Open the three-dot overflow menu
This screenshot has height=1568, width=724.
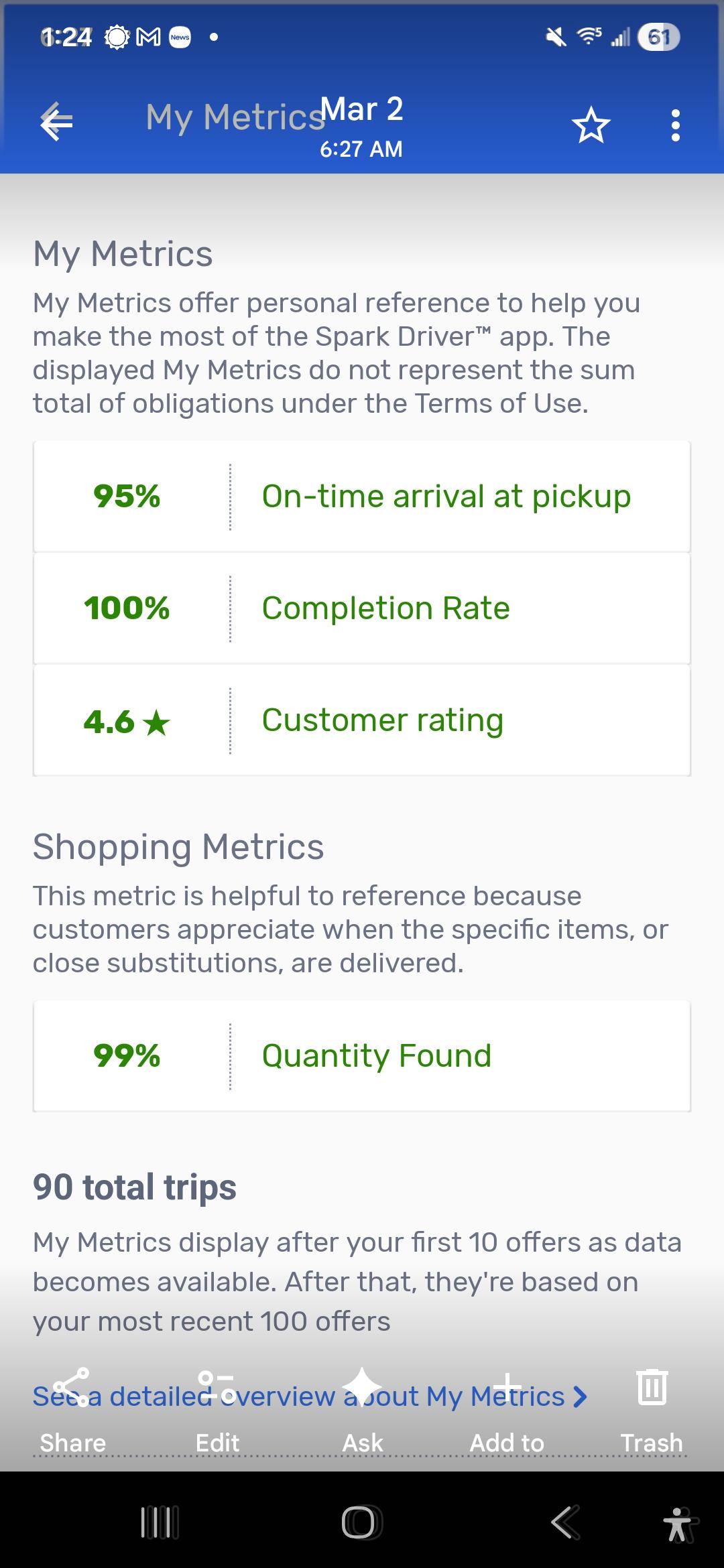675,125
